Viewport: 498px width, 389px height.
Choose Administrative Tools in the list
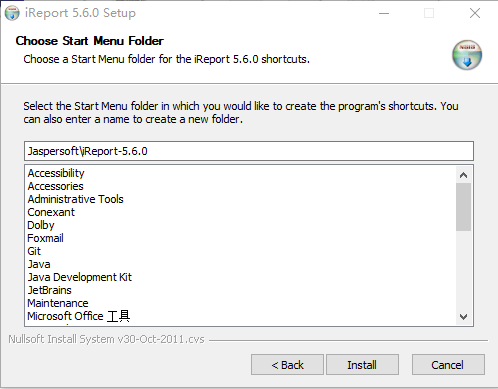click(75, 199)
